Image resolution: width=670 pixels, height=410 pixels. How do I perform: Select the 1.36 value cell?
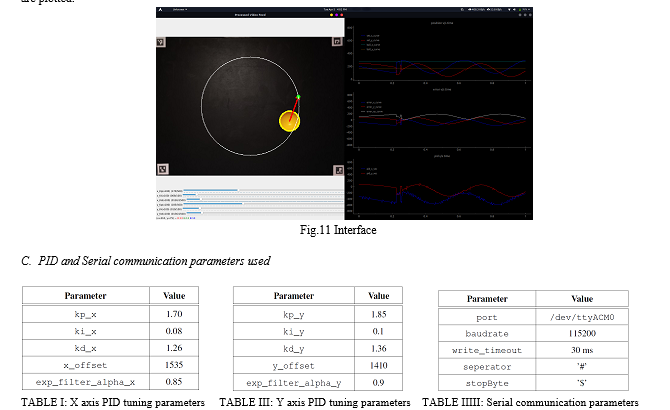(379, 348)
